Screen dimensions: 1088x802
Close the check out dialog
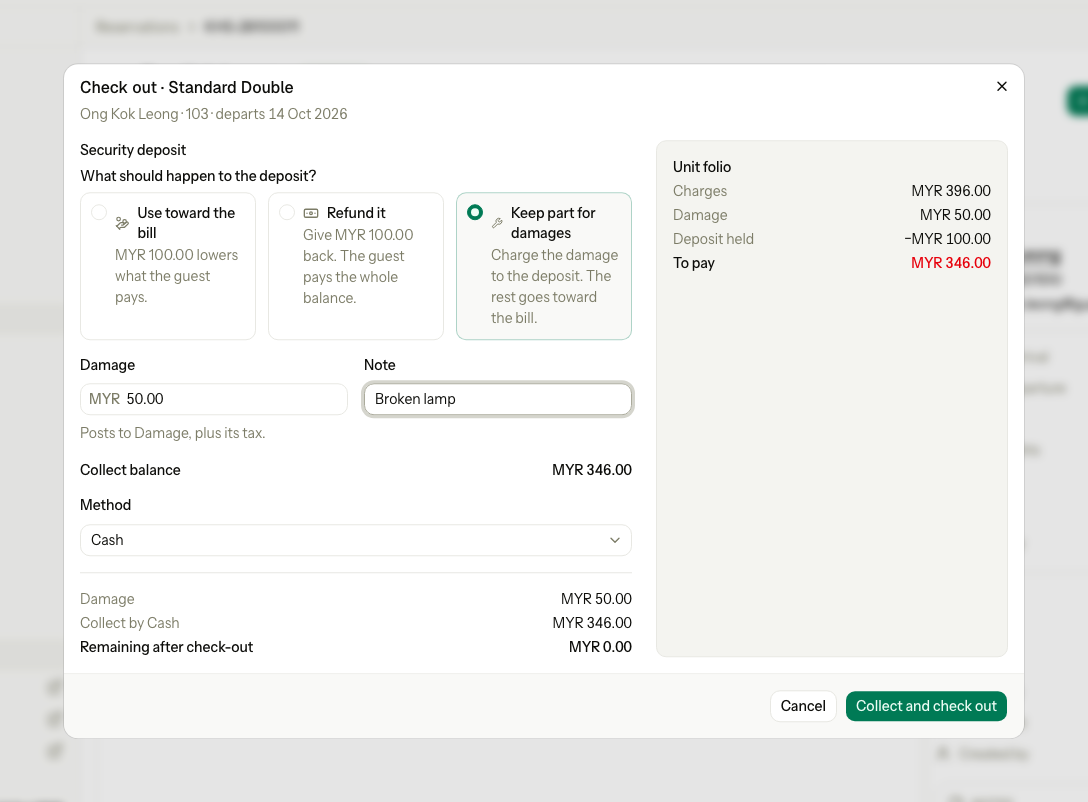click(x=1001, y=87)
